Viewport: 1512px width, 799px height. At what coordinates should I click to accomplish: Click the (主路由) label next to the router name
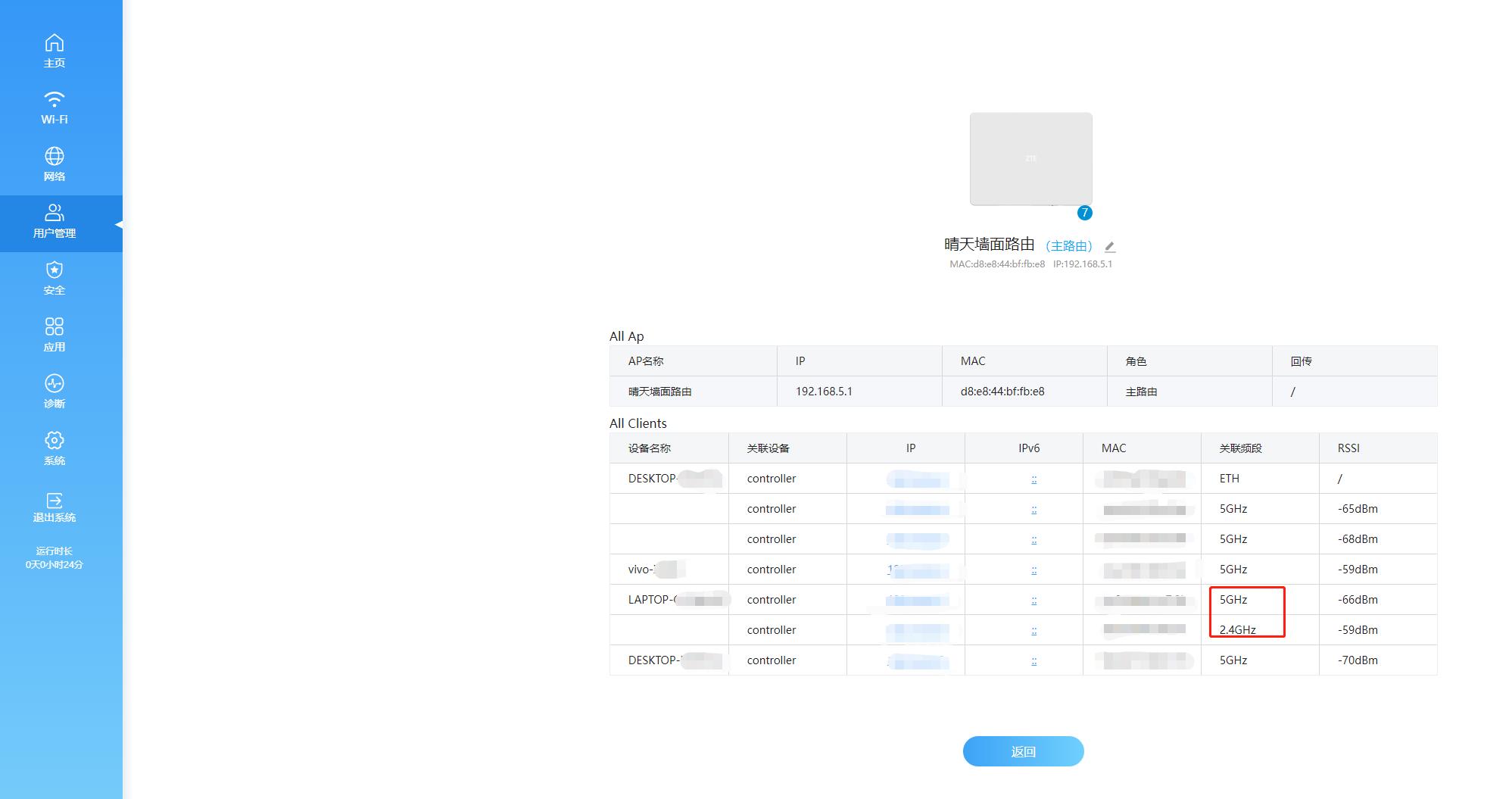[1069, 245]
